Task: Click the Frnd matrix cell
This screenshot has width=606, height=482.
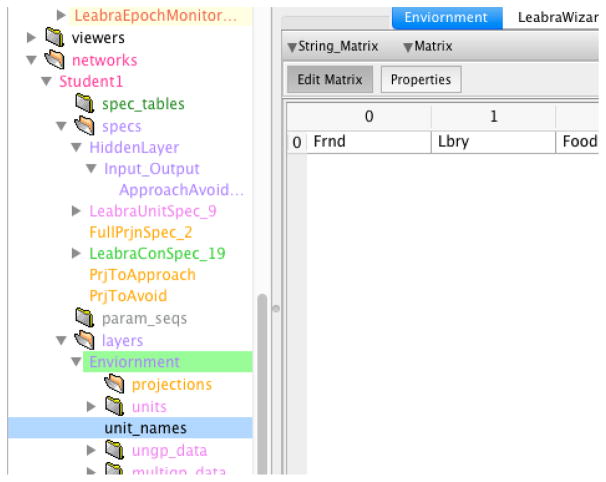Action: [x=368, y=143]
